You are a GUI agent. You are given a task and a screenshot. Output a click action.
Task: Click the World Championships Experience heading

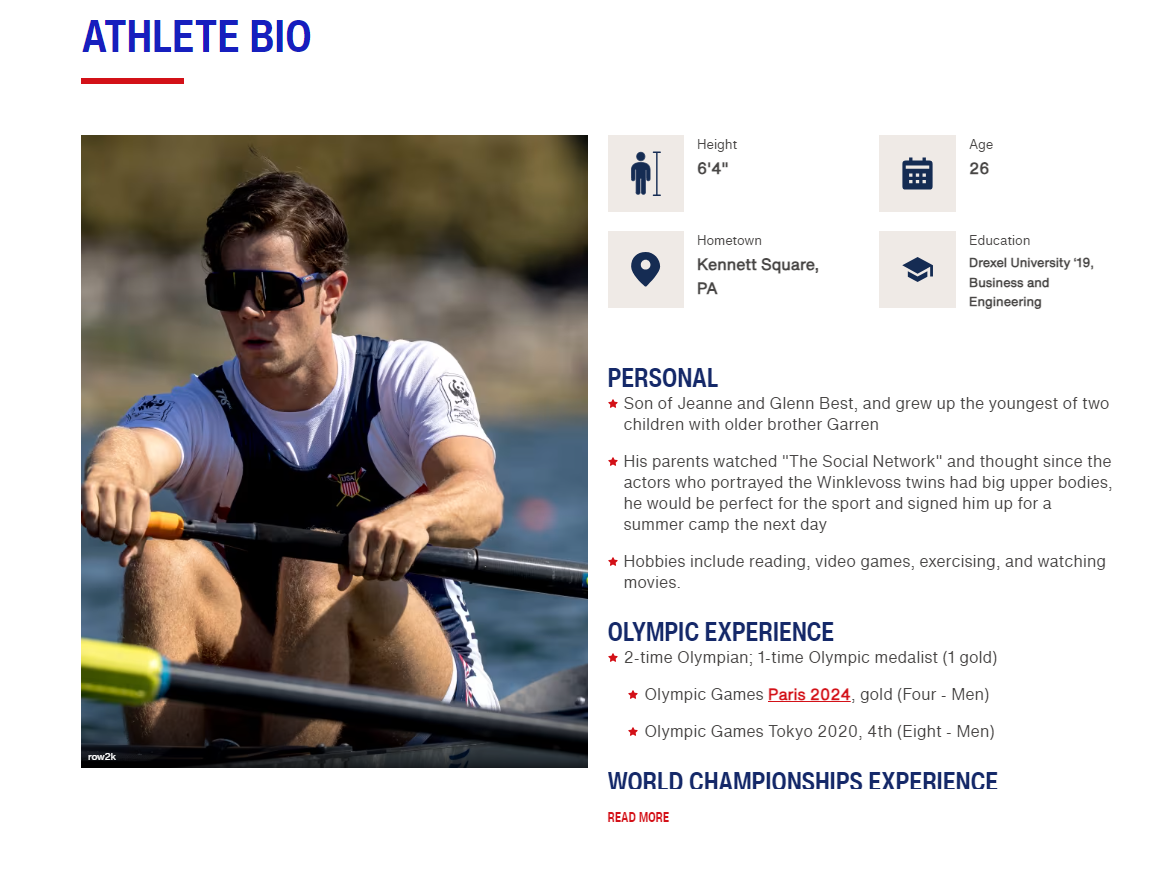(x=802, y=781)
